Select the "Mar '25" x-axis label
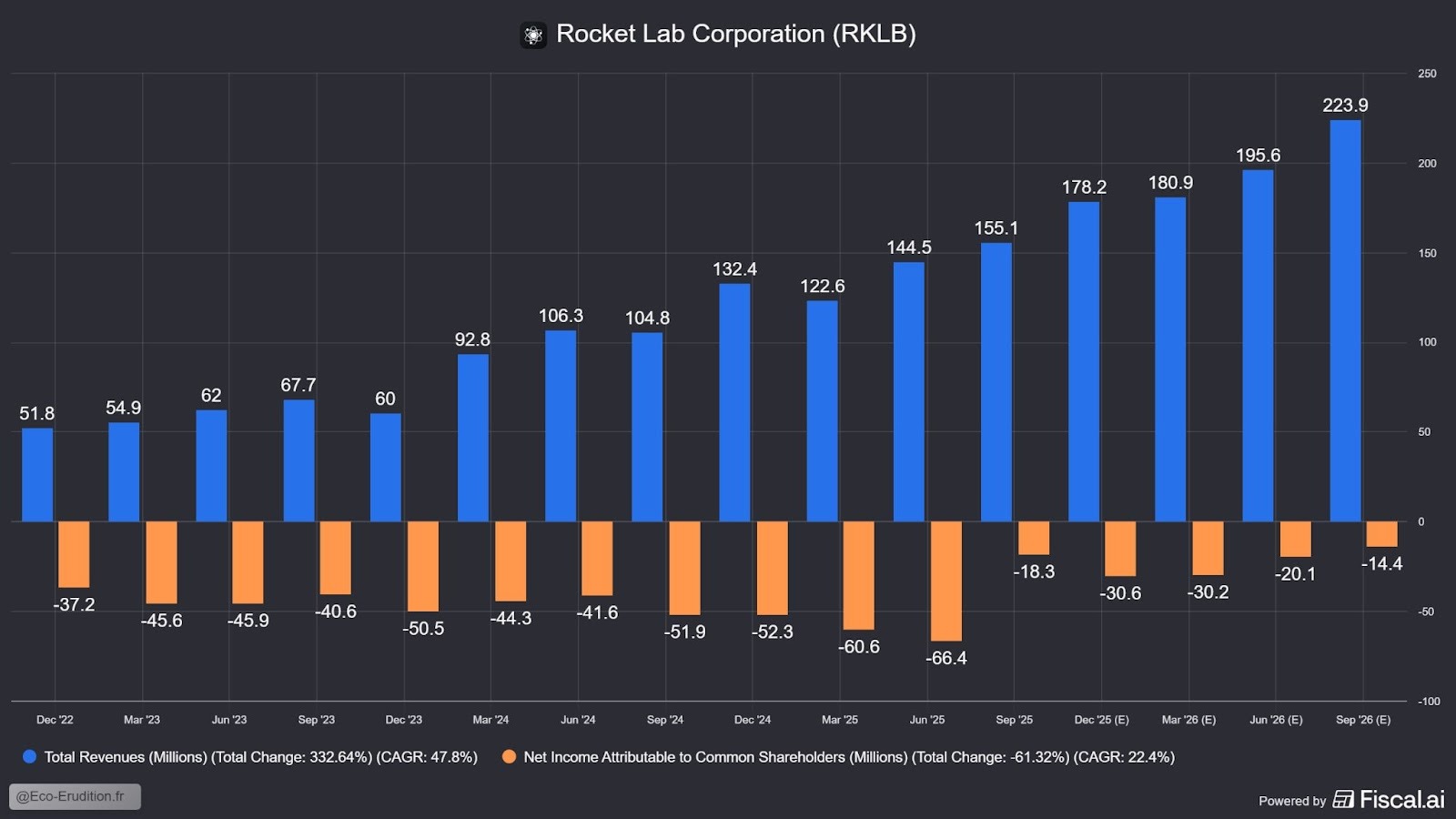The height and width of the screenshot is (819, 1456). [x=840, y=720]
